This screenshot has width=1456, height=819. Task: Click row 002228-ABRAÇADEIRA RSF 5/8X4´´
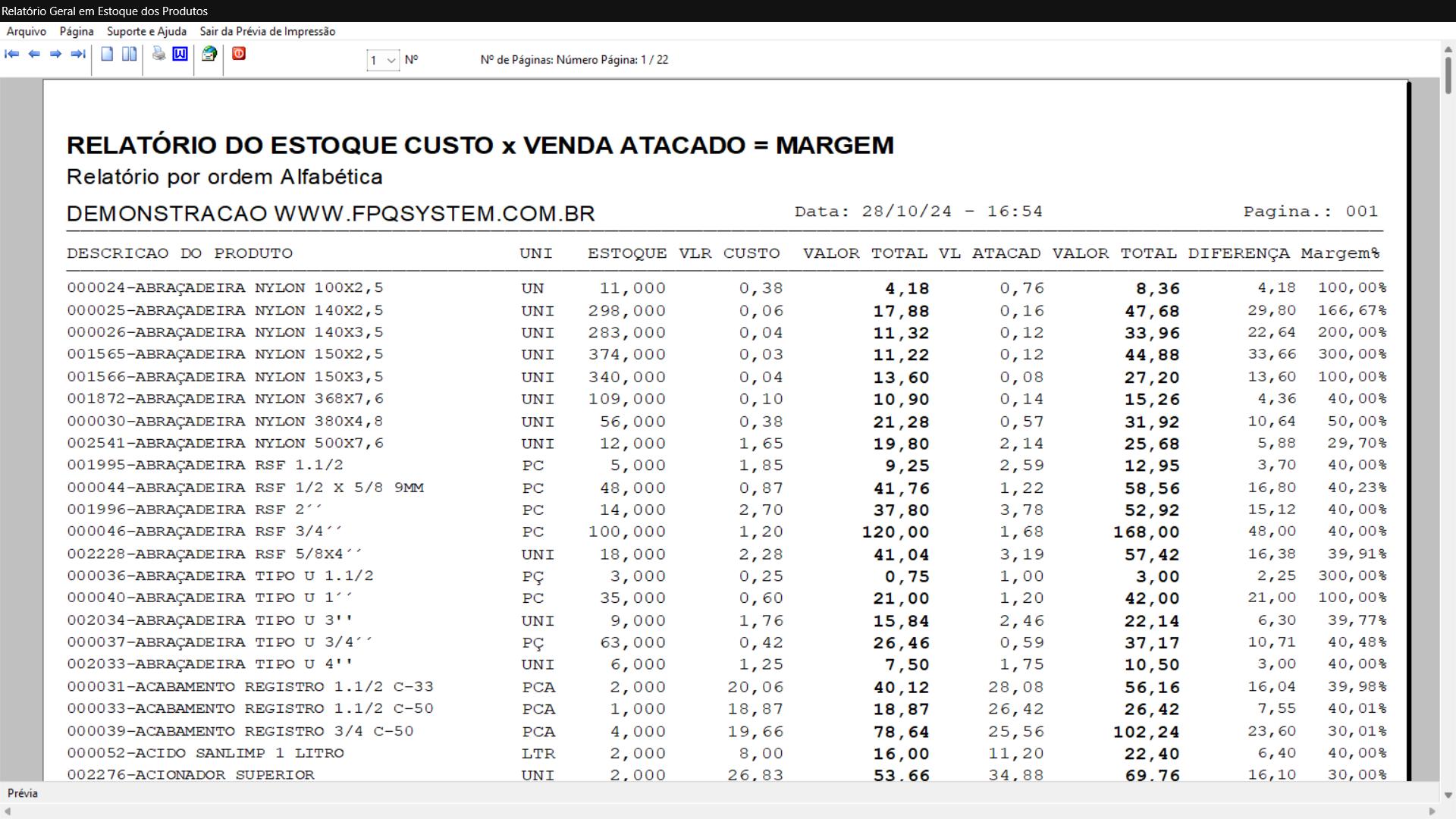pyautogui.click(x=726, y=554)
